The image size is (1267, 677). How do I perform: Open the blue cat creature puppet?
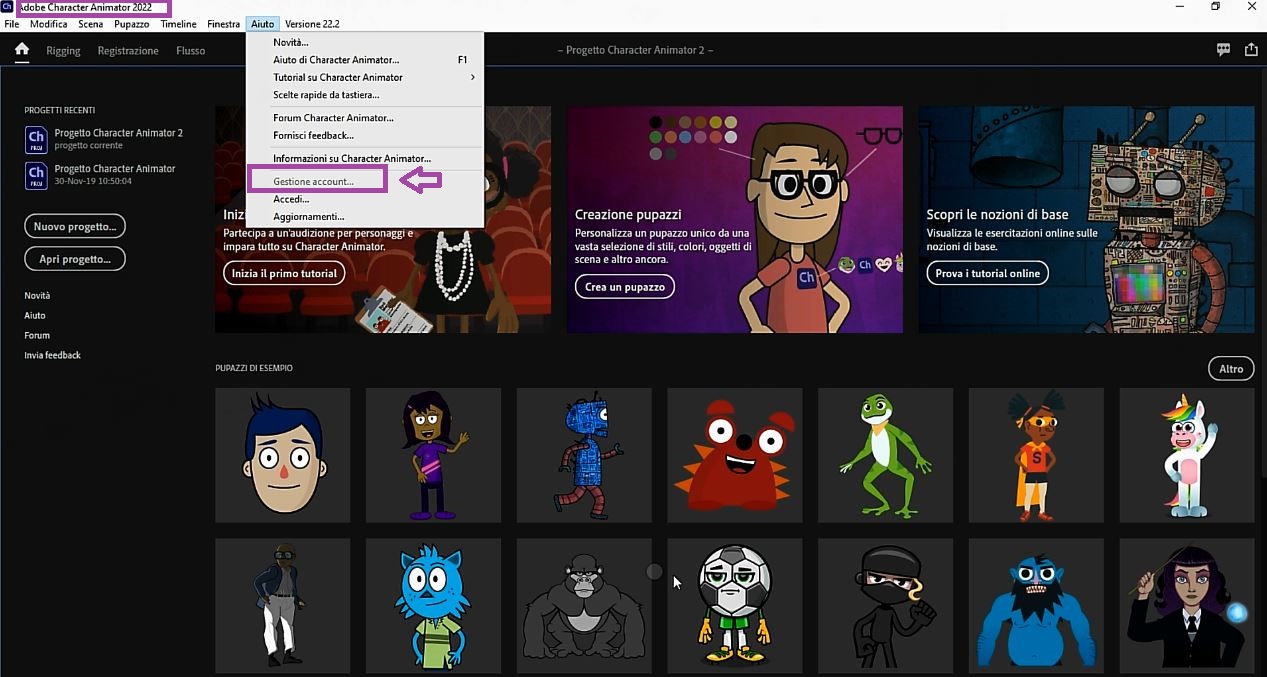pos(433,606)
